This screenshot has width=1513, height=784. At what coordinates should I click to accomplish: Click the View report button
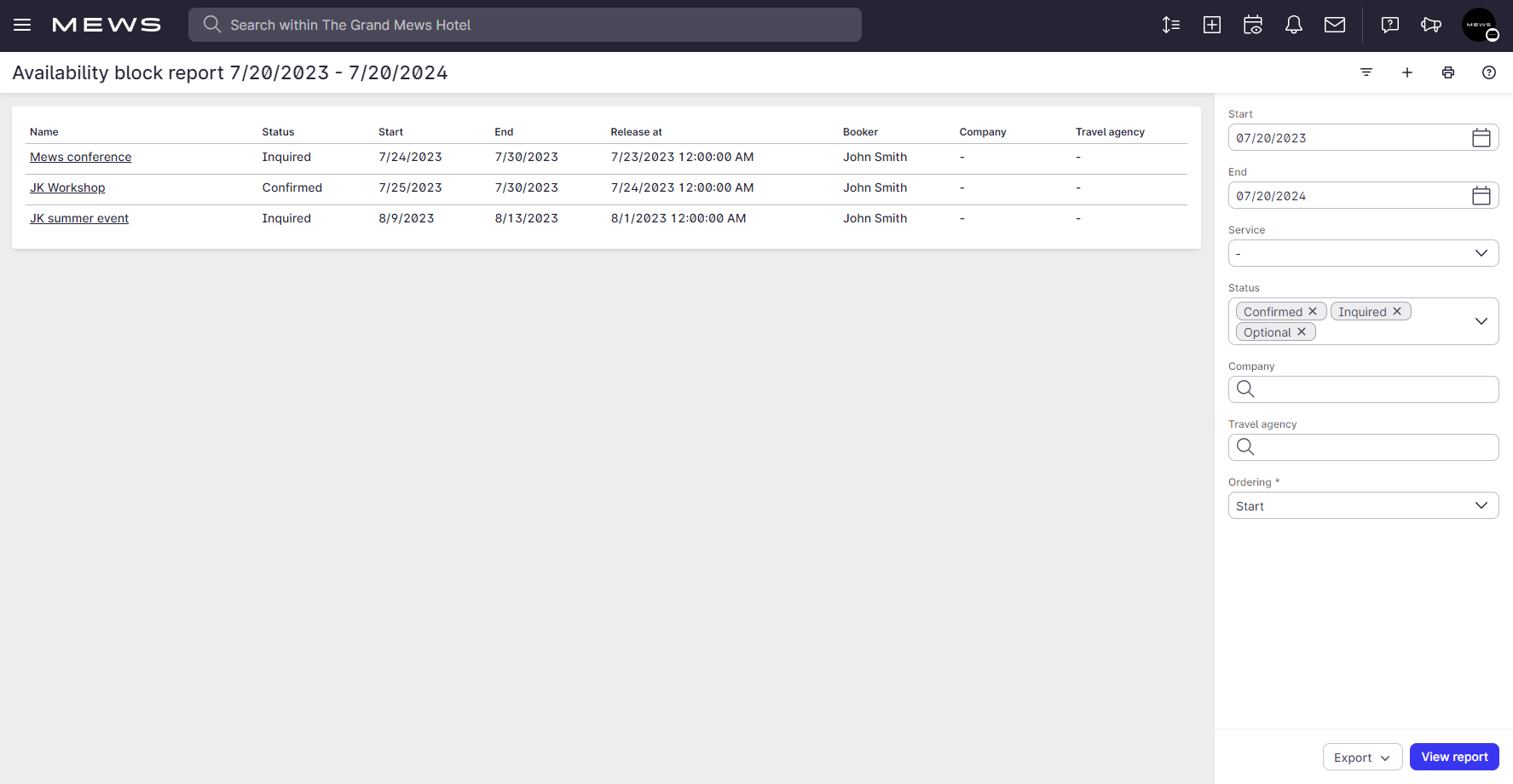(x=1454, y=757)
